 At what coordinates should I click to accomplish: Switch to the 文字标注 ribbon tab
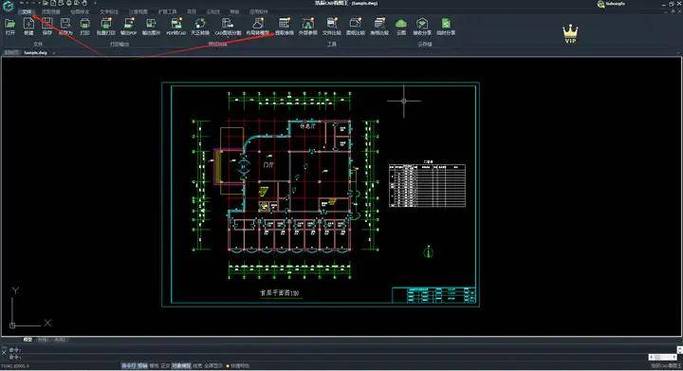pos(109,12)
